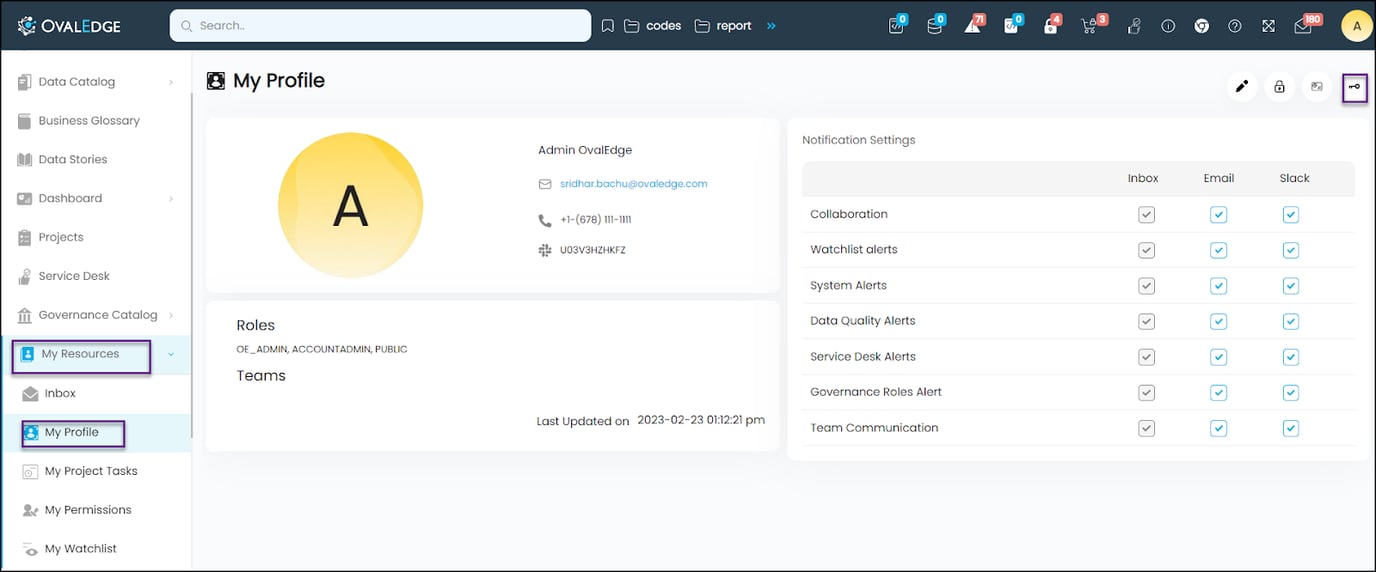Expand Data Catalog submenu chevron

point(171,82)
